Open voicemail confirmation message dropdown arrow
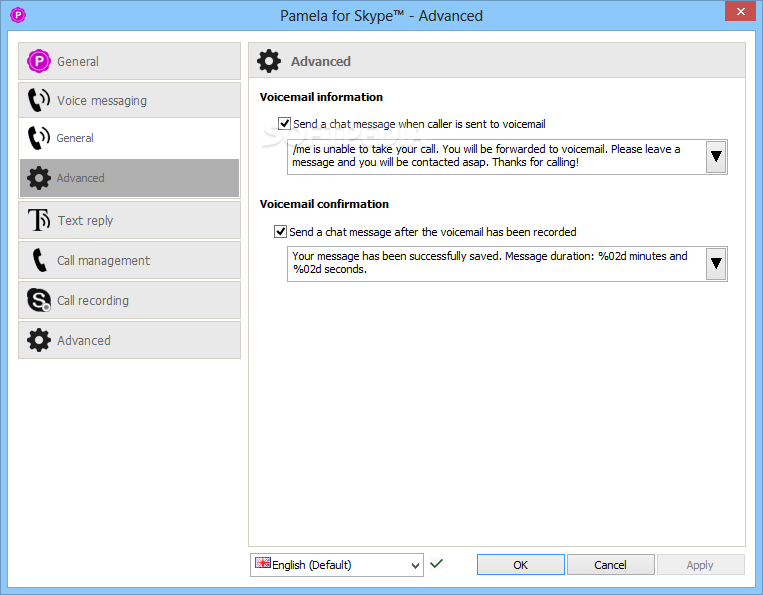The height and width of the screenshot is (595, 763). 716,264
